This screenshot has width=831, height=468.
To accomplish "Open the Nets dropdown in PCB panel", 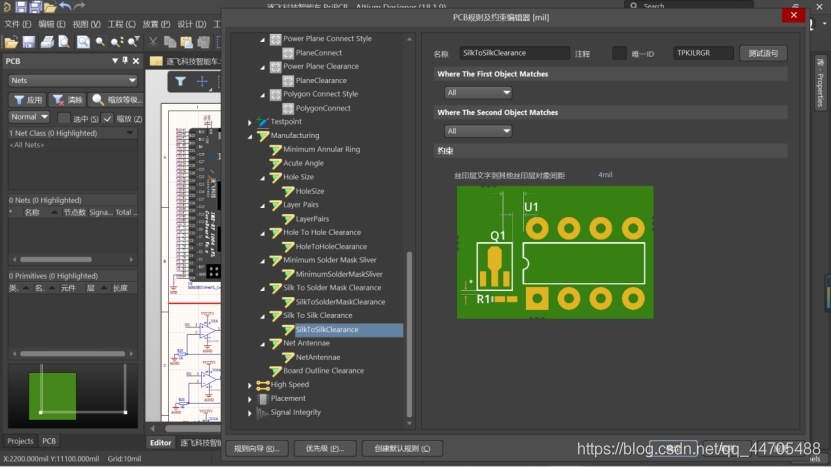I will click(73, 81).
